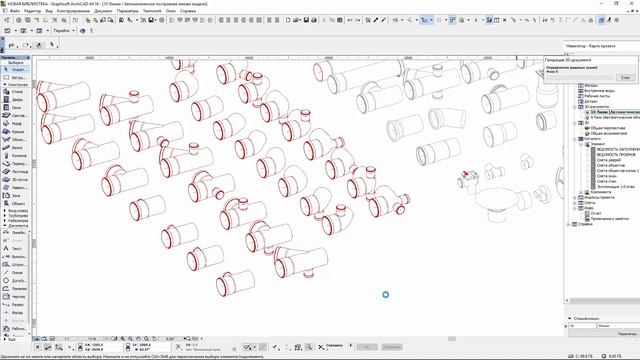Select Смета дверей in the Navigator catalog list
The image size is (640, 360).
[609, 160]
